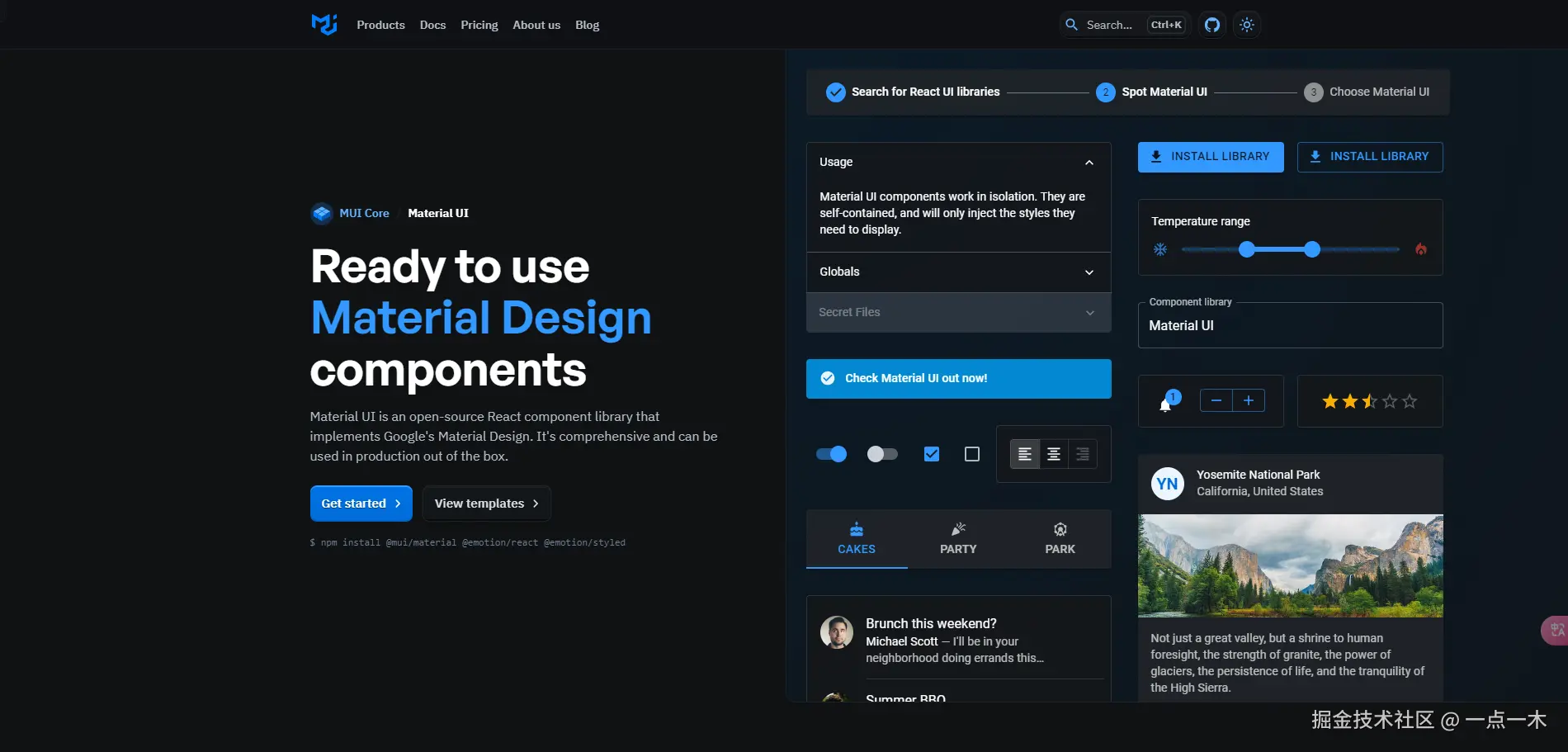Click the YN avatar circle
The width and height of the screenshot is (1568, 752).
click(x=1168, y=484)
